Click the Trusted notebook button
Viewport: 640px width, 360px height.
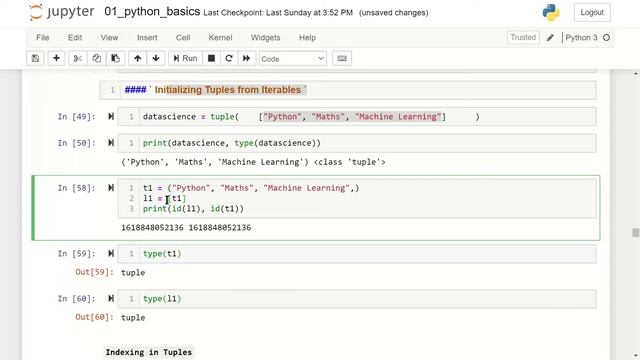523,38
